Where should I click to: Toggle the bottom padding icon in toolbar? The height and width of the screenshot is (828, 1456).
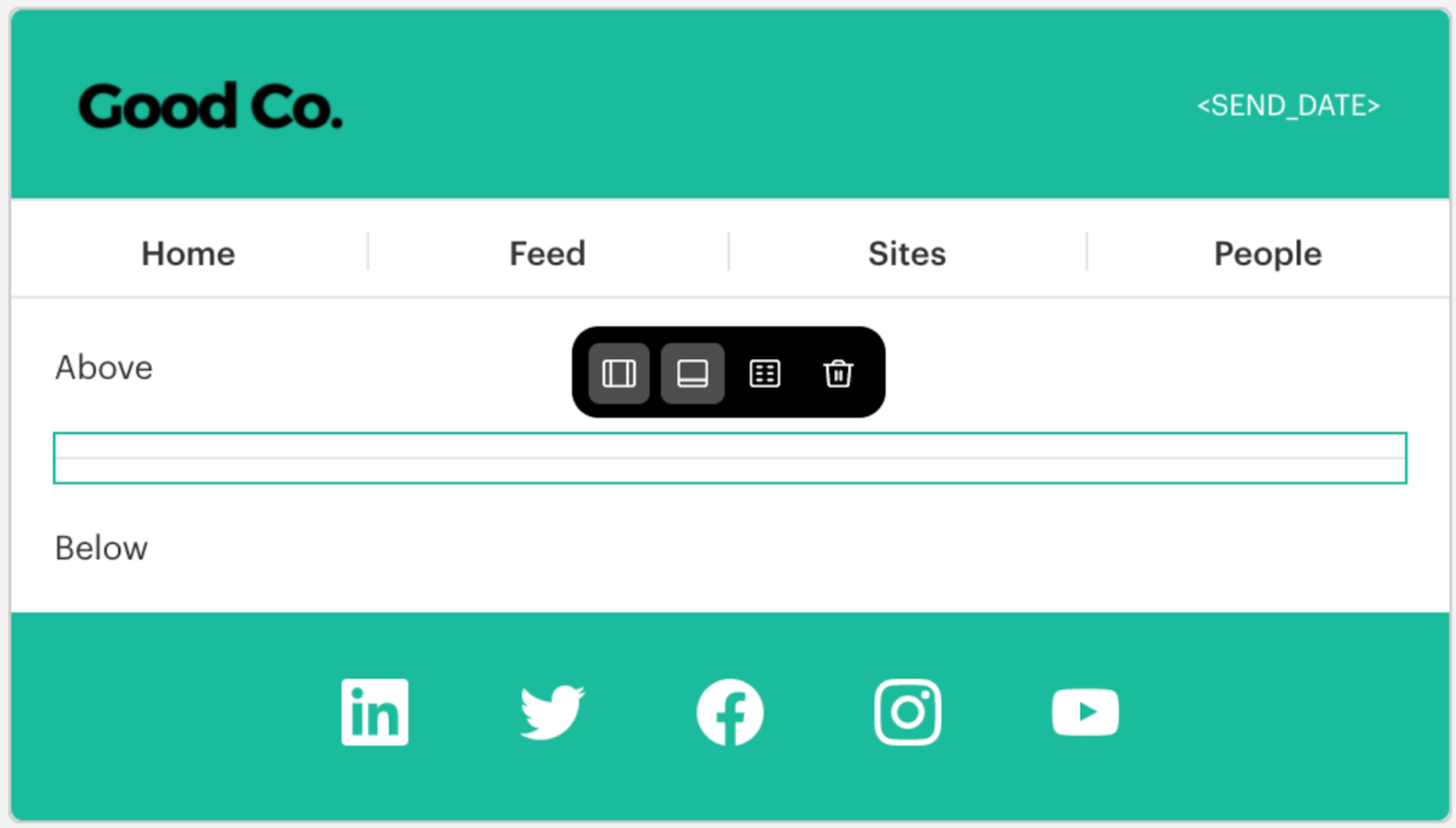point(692,373)
